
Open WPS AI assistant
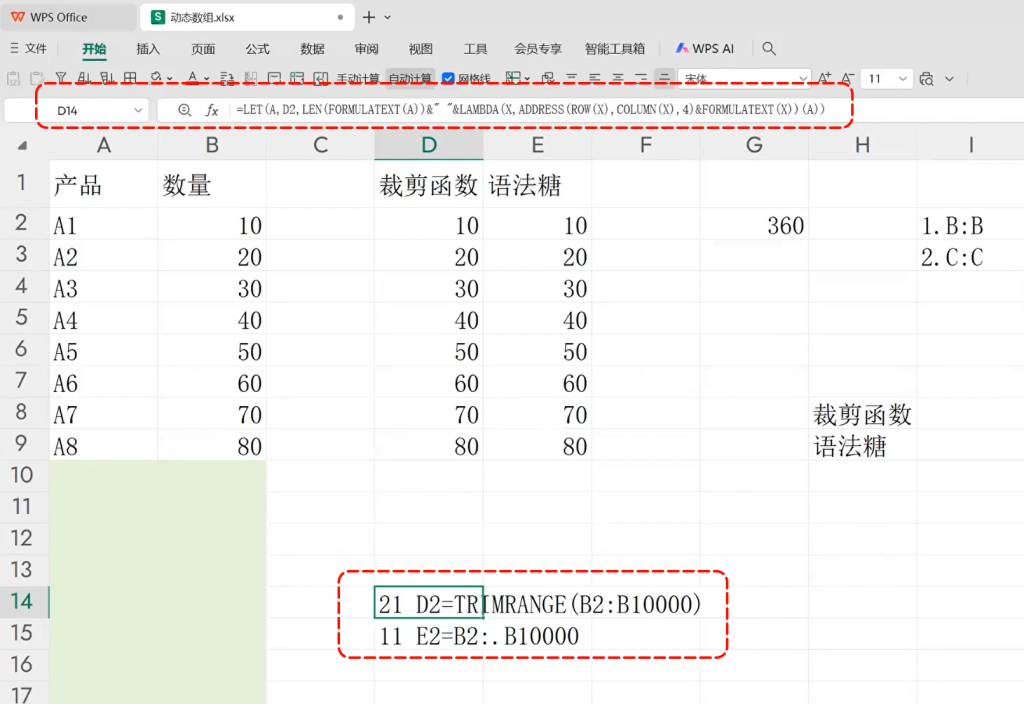705,48
